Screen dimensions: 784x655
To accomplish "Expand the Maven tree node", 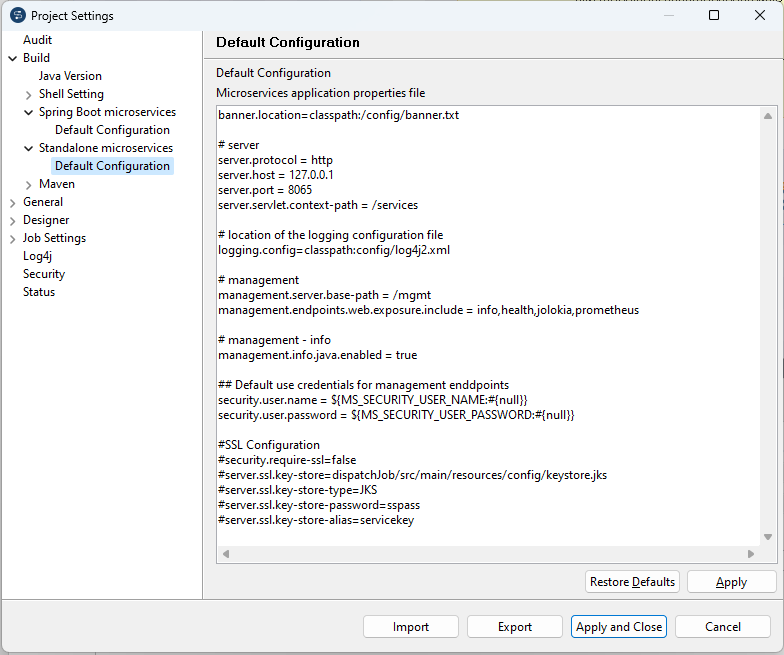I will coord(28,185).
